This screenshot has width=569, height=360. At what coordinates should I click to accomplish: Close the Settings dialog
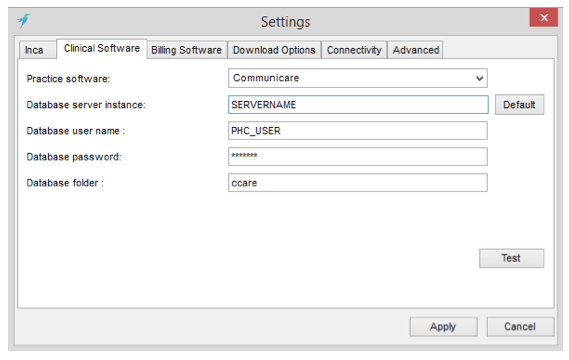pos(544,17)
